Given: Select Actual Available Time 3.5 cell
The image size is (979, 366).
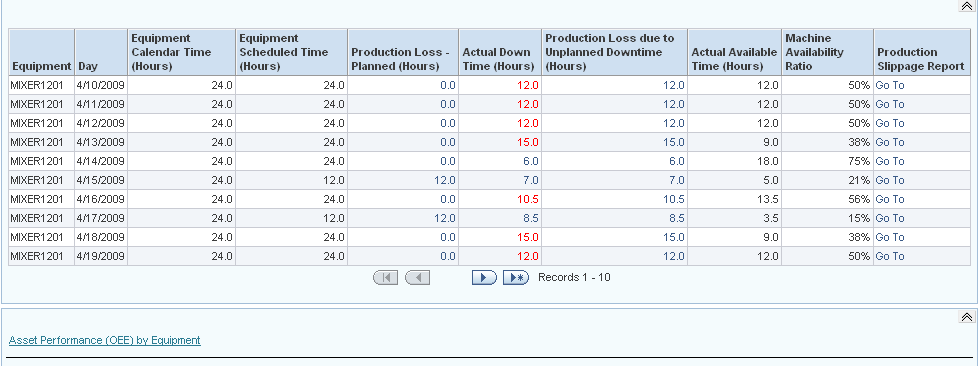Looking at the screenshot, I should pyautogui.click(x=734, y=219).
